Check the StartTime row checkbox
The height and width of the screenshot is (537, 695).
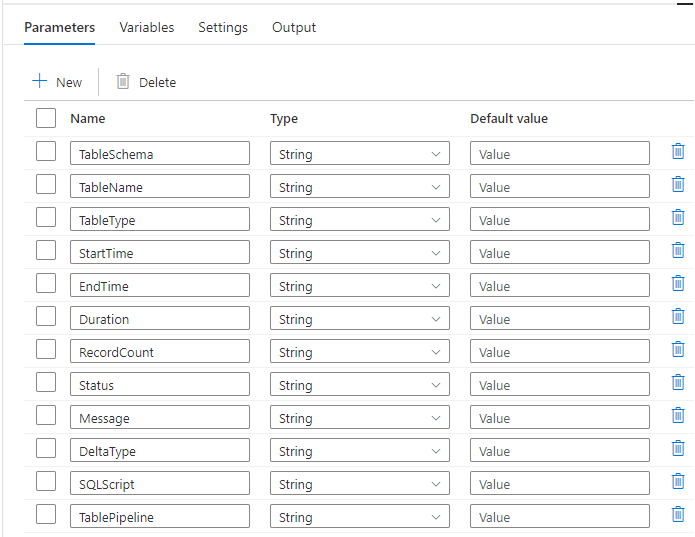click(x=46, y=250)
